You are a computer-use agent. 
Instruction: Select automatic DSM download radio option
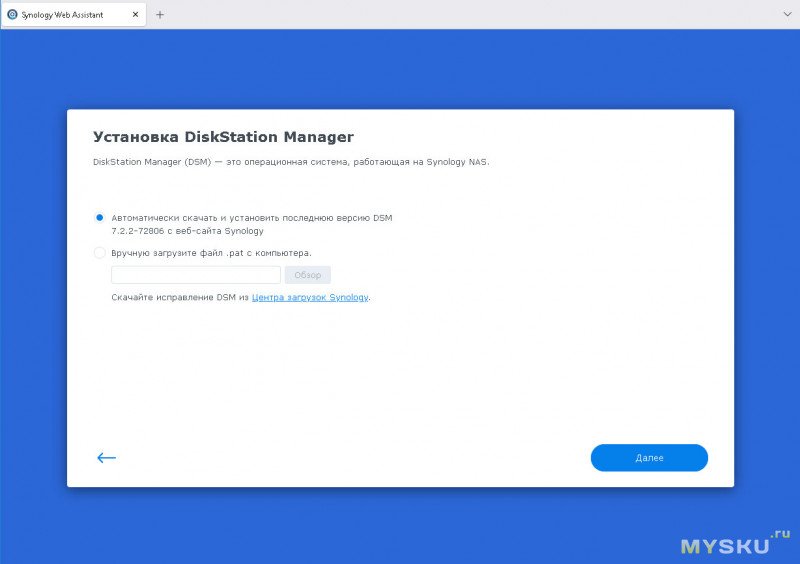[99, 218]
